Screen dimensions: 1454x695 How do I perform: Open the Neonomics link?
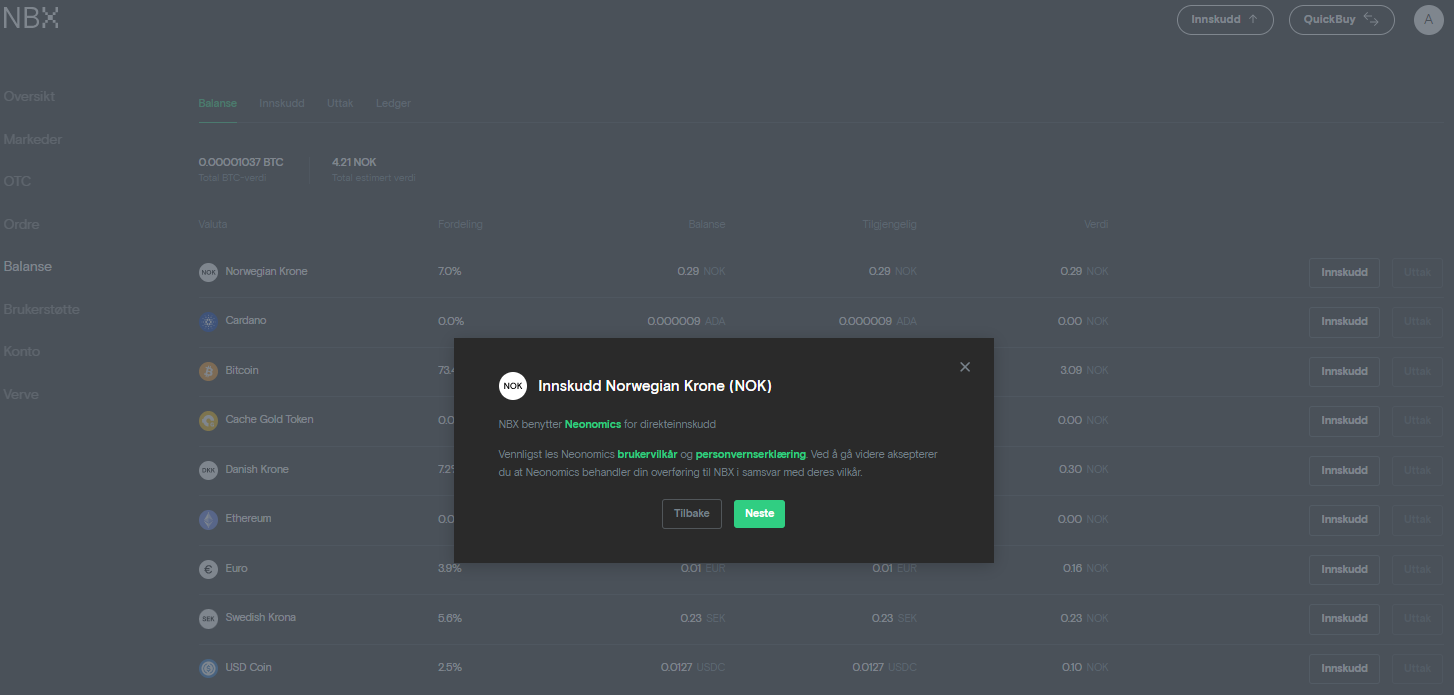pos(593,424)
